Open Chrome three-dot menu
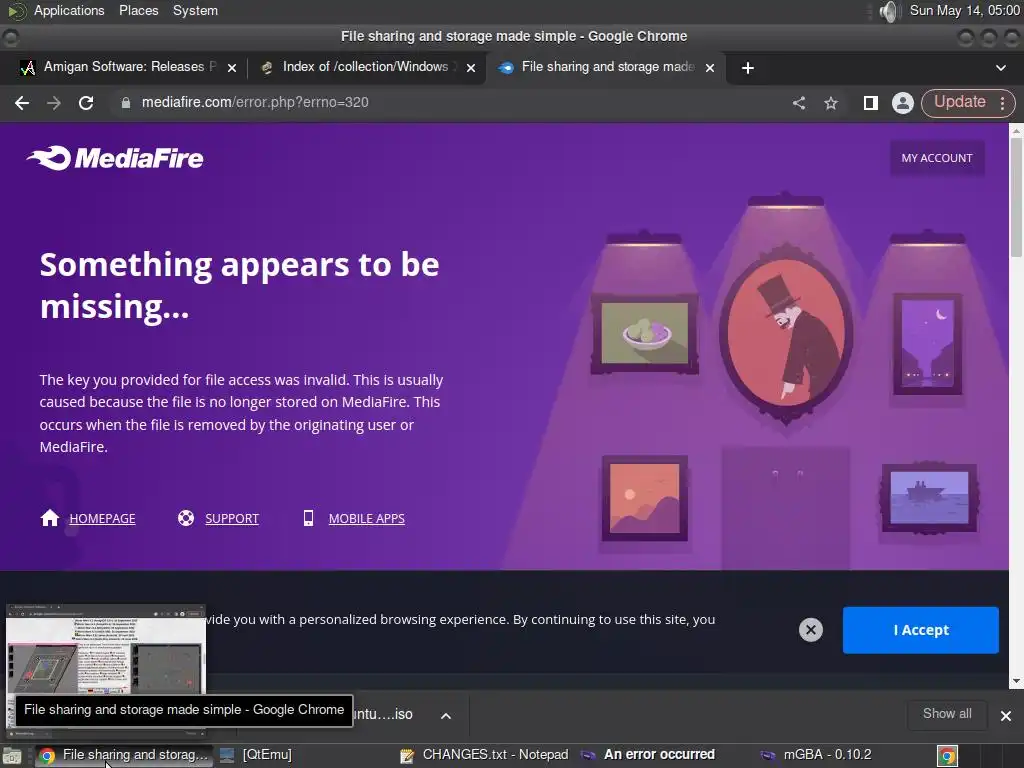The width and height of the screenshot is (1024, 768). (x=1002, y=103)
